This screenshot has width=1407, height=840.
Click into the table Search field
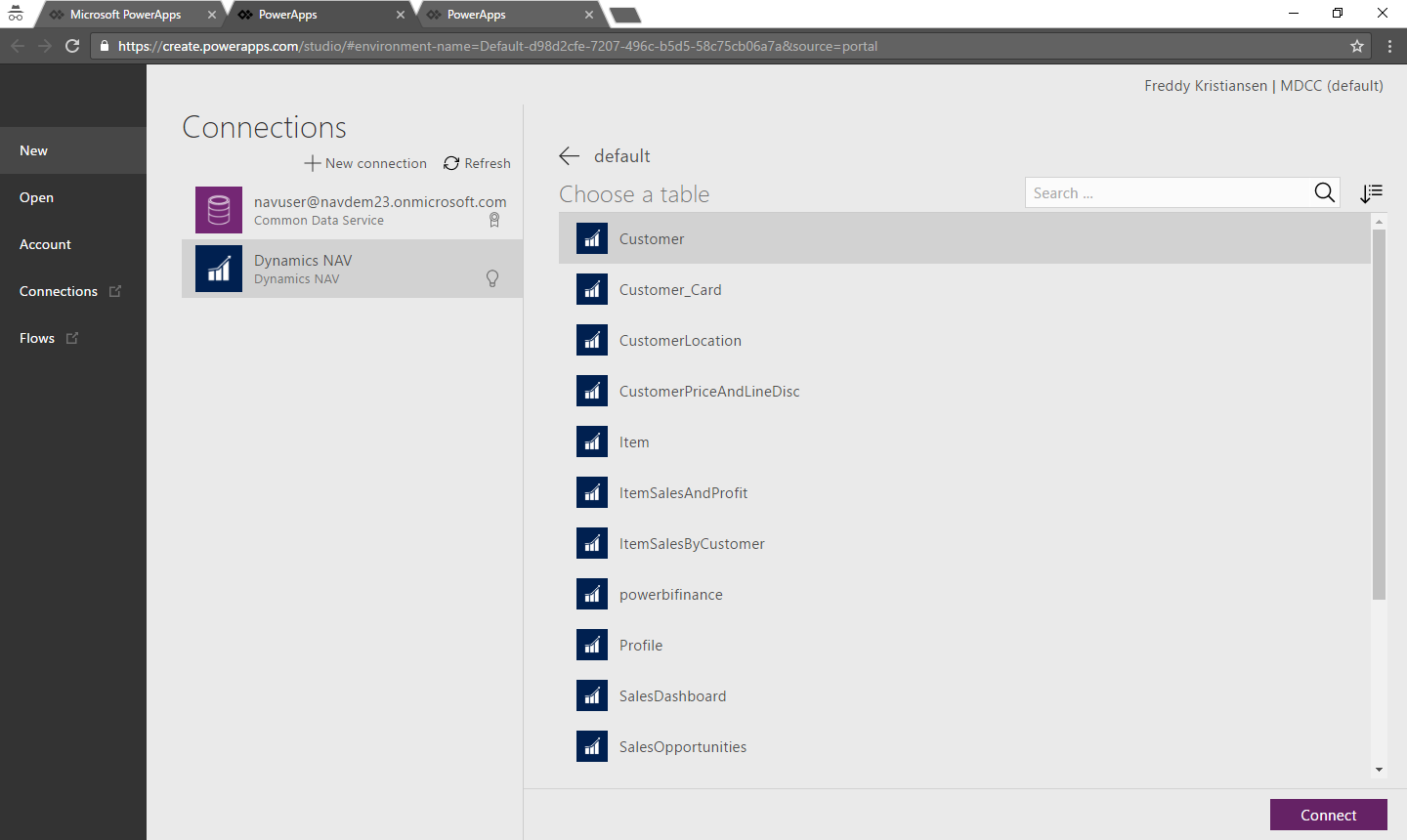pyautogui.click(x=1168, y=193)
